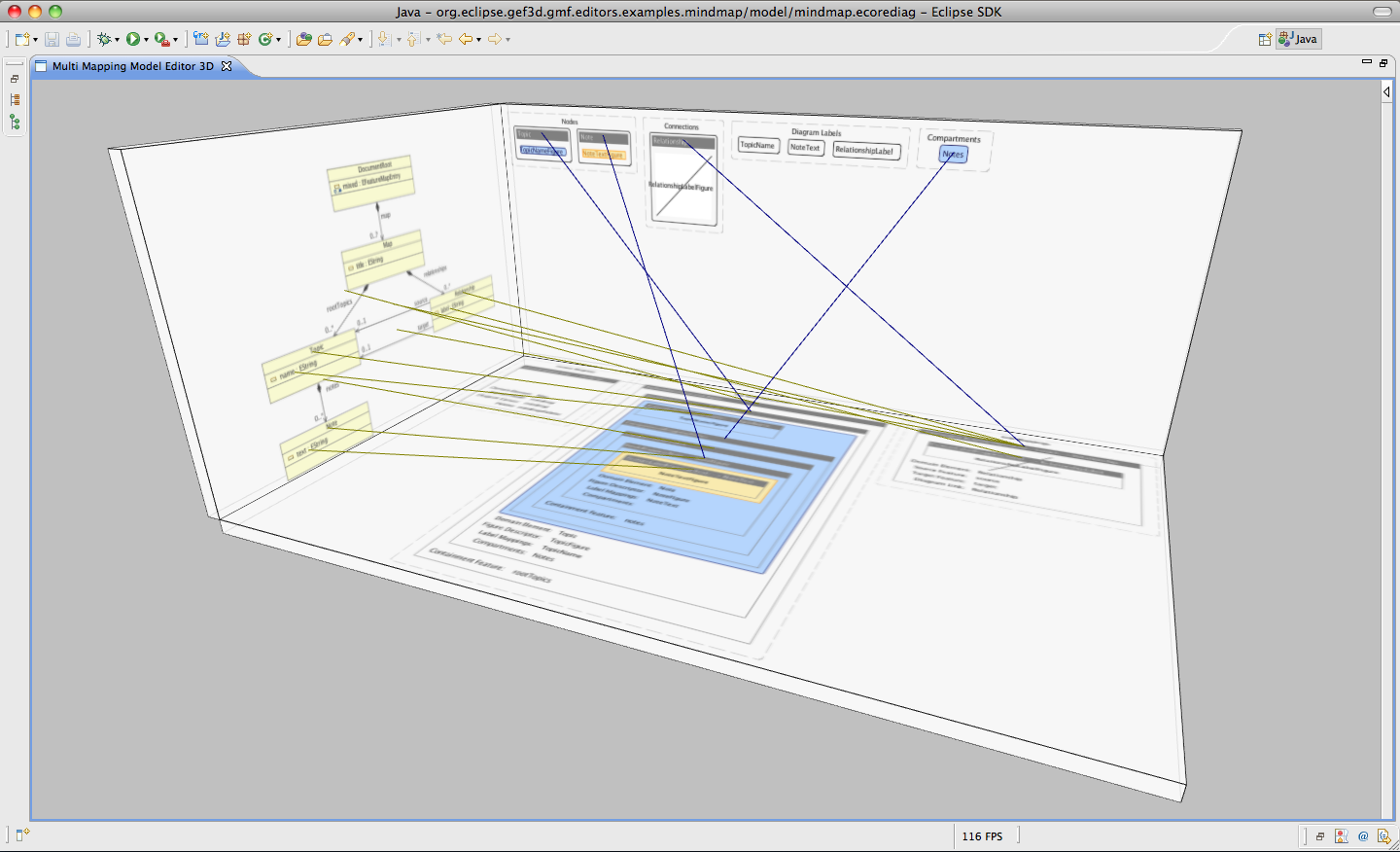1400x852 pixels.
Task: Expand the Run configurations dropdown arrow
Action: click(x=146, y=40)
